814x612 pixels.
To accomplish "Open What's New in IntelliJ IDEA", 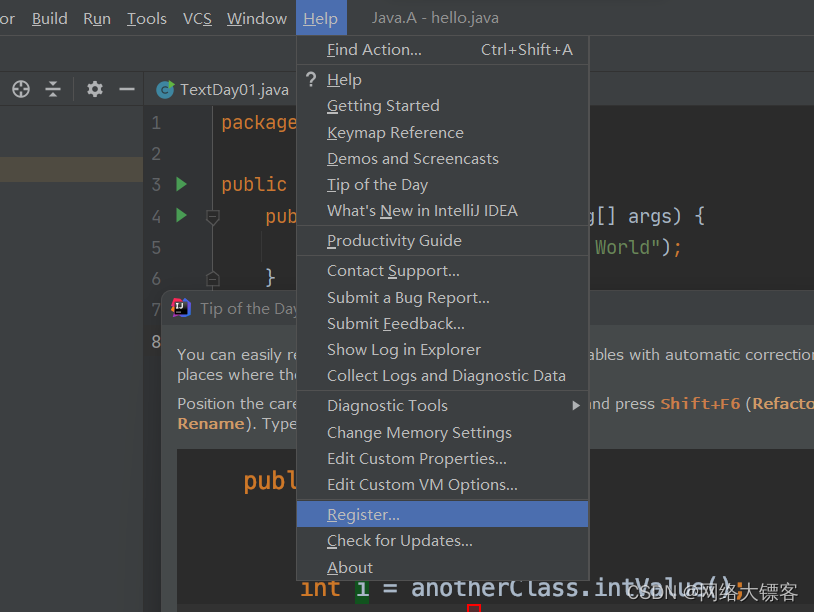I will [x=442, y=211].
